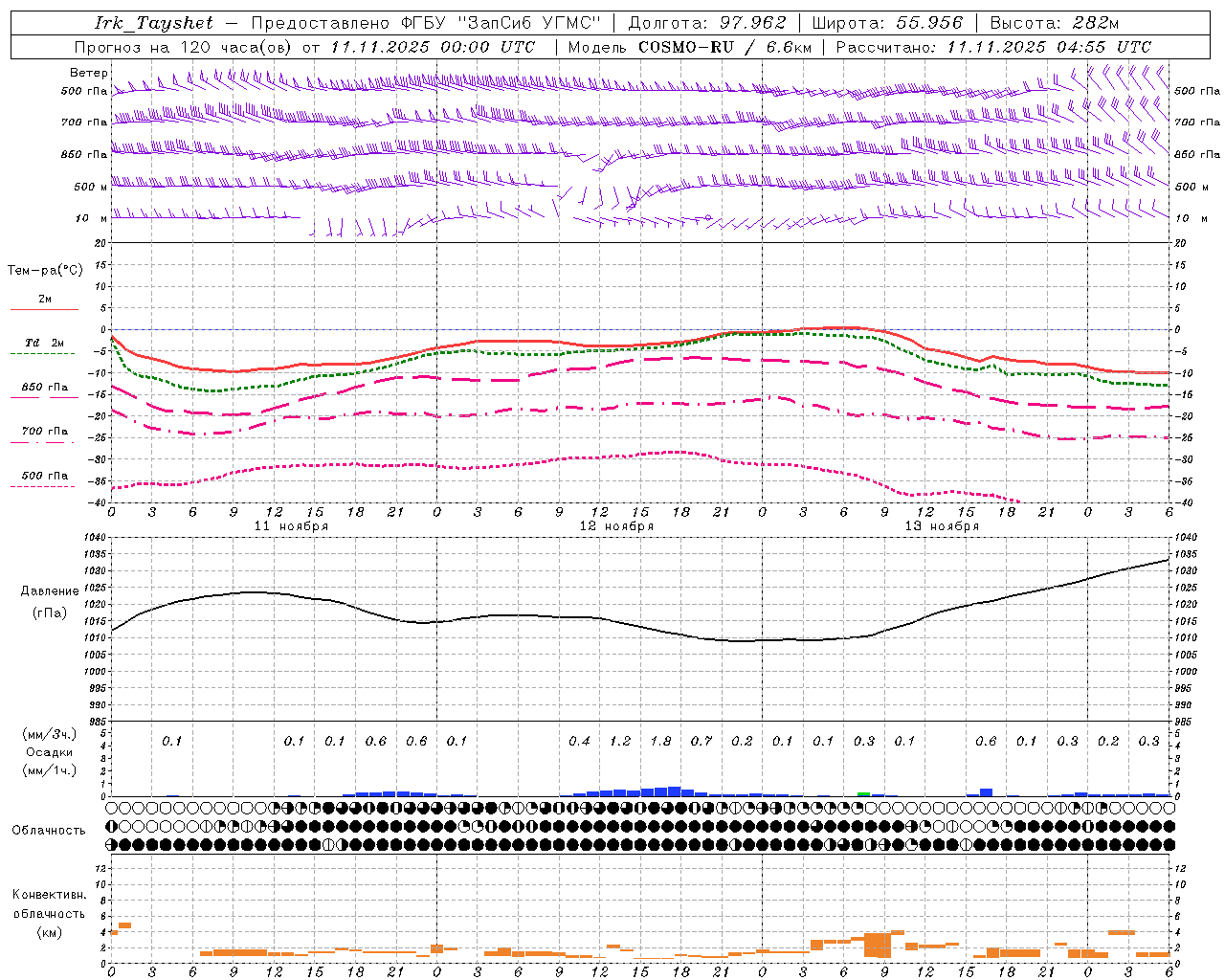
Task: Click the 0.7 precipitation value
Action: coord(702,741)
